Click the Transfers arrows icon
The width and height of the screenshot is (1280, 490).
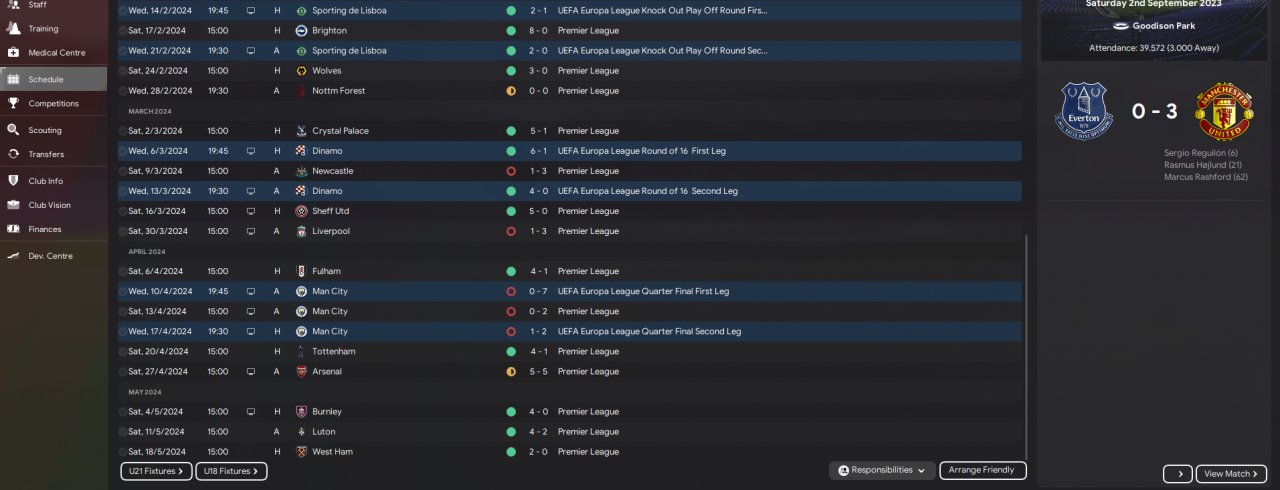tap(13, 154)
